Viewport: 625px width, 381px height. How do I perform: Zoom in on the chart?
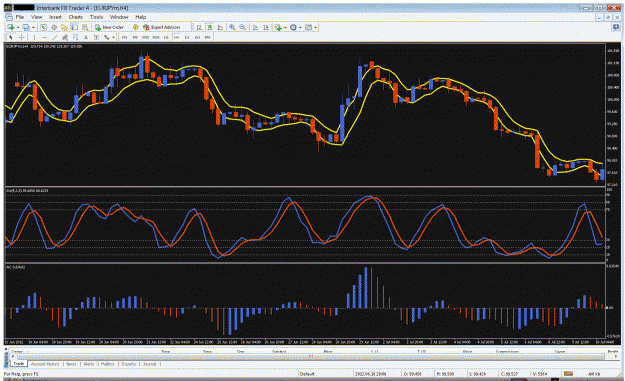[232, 27]
